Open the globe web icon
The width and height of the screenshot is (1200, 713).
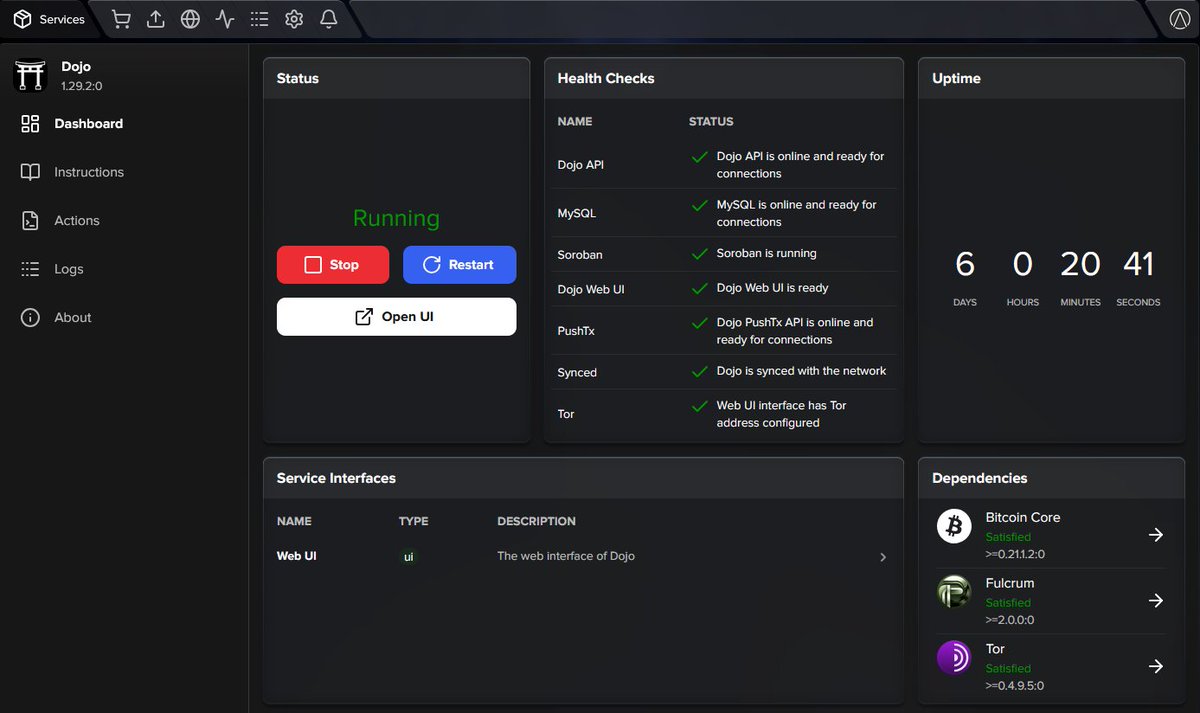pos(190,19)
